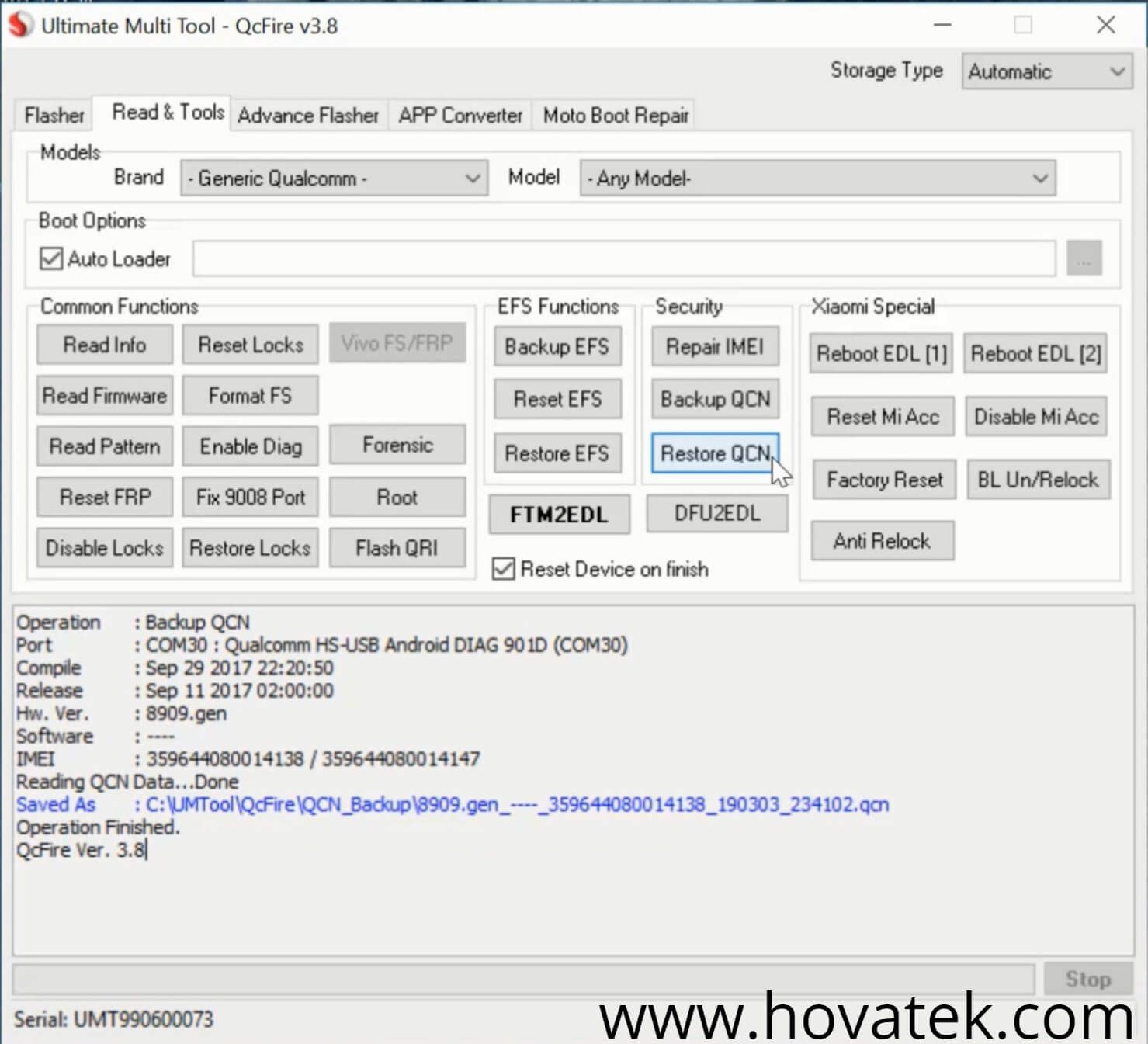Viewport: 1148px width, 1044px height.
Task: Toggle Reset Device on finish checkbox
Action: tap(503, 569)
